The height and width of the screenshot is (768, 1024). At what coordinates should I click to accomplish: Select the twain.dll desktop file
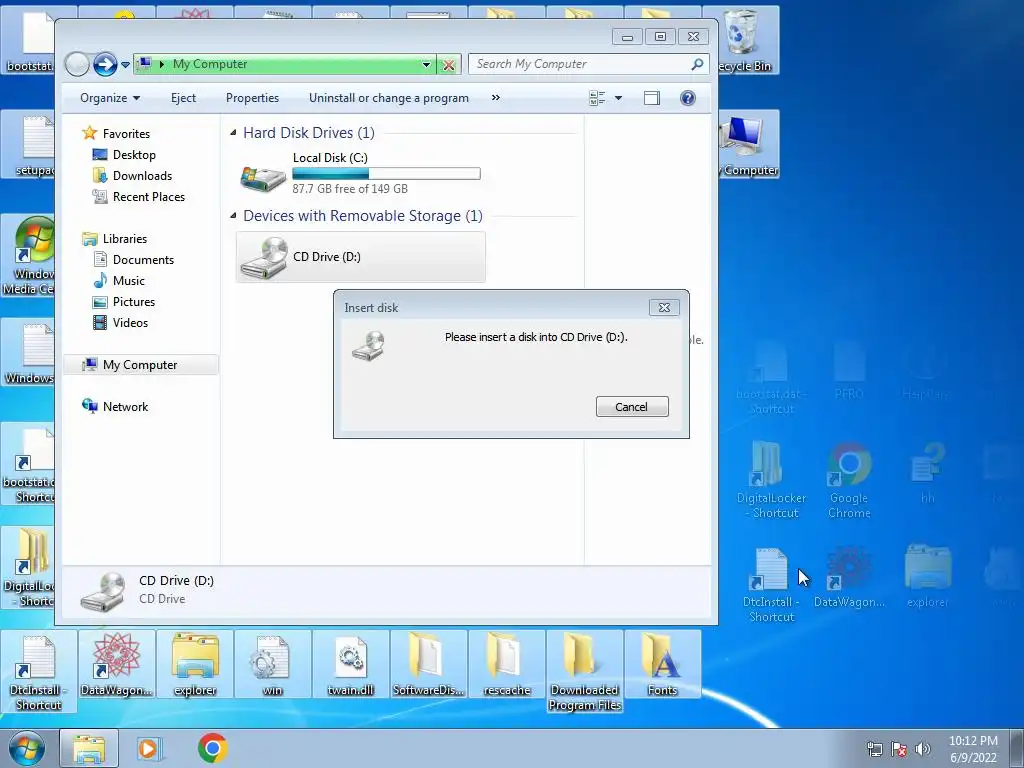351,664
